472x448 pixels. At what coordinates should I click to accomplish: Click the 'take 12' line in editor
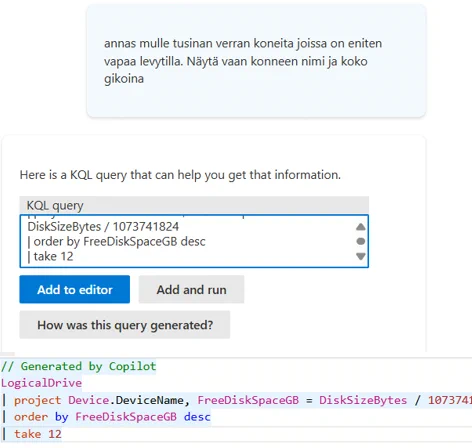pyautogui.click(x=32, y=434)
